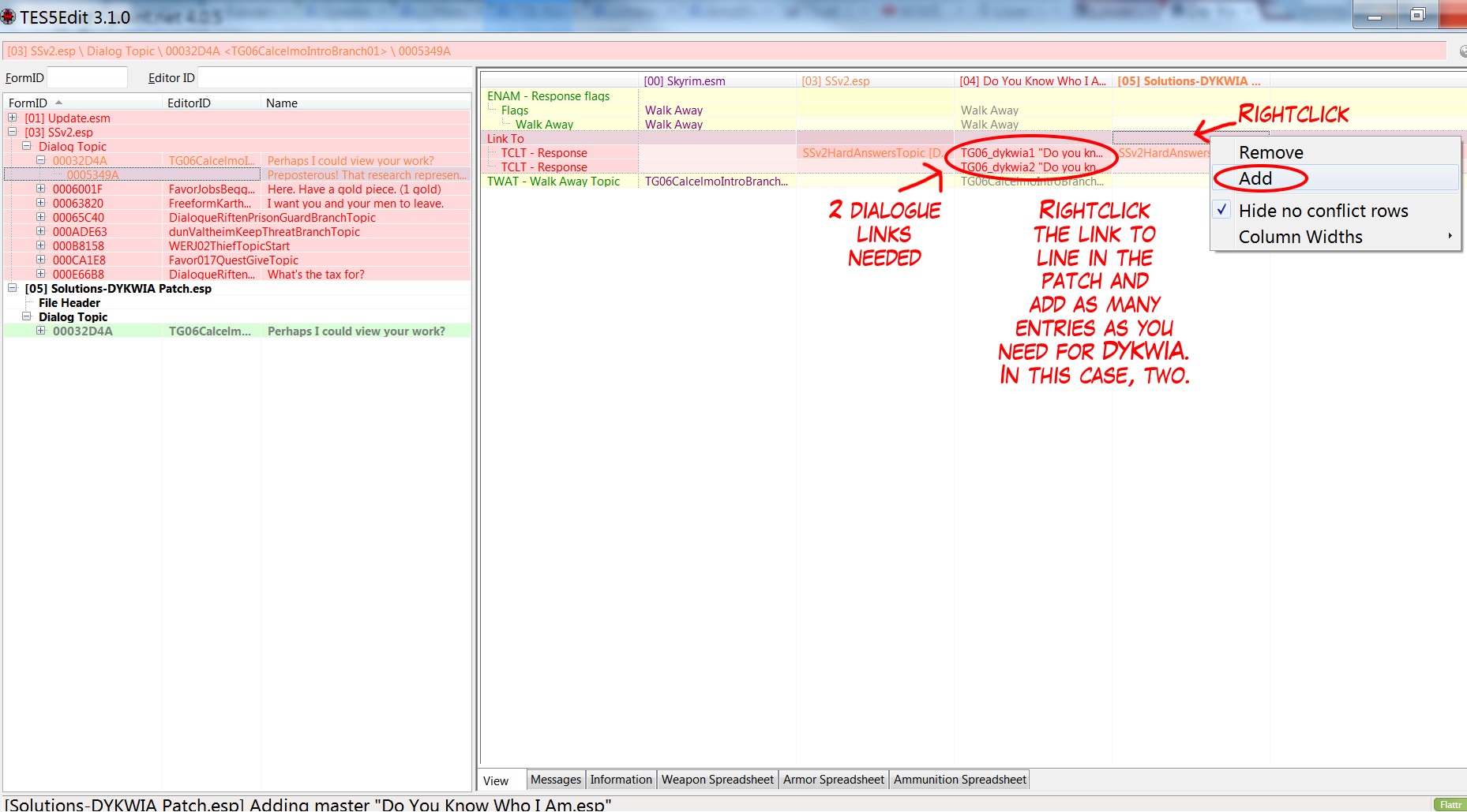Click the [04] Do You Know Who I Am column header
Screen dimensions: 1467x812
click(x=1031, y=81)
